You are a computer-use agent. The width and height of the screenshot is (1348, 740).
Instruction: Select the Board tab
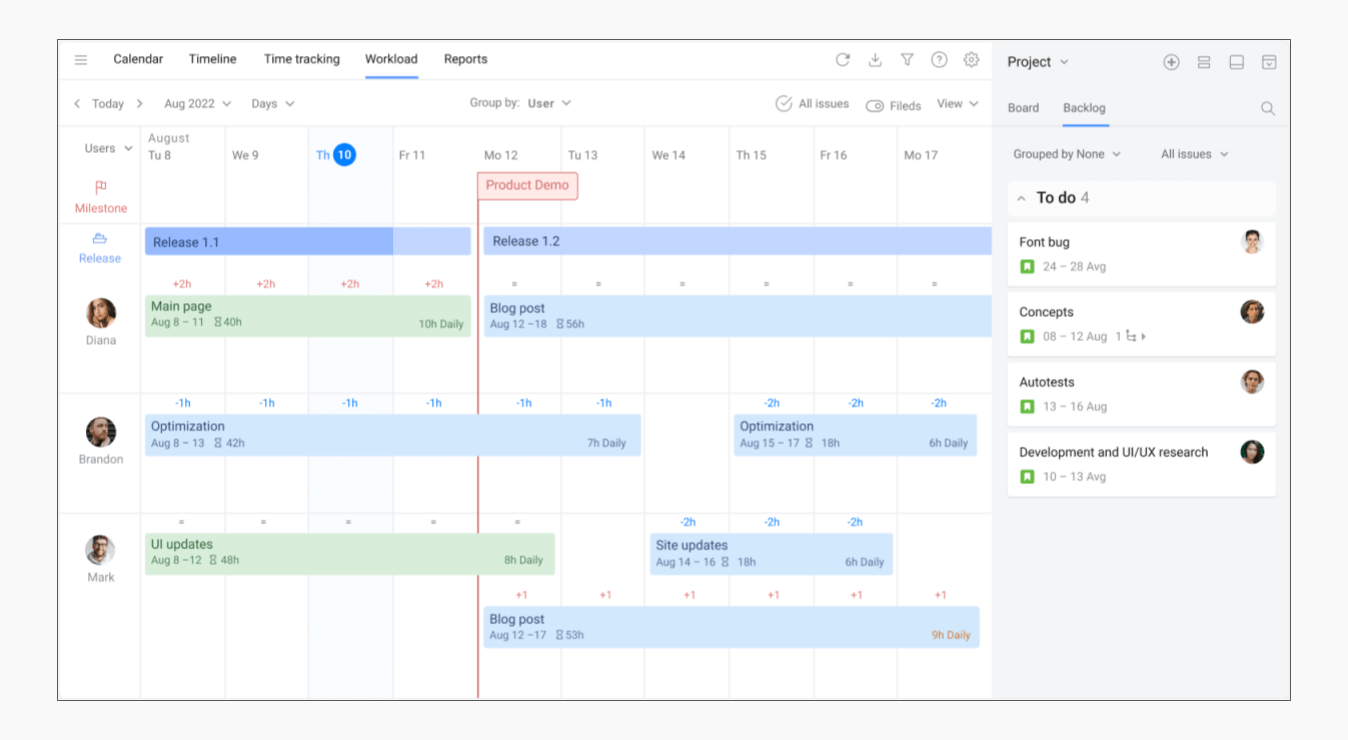tap(1023, 108)
